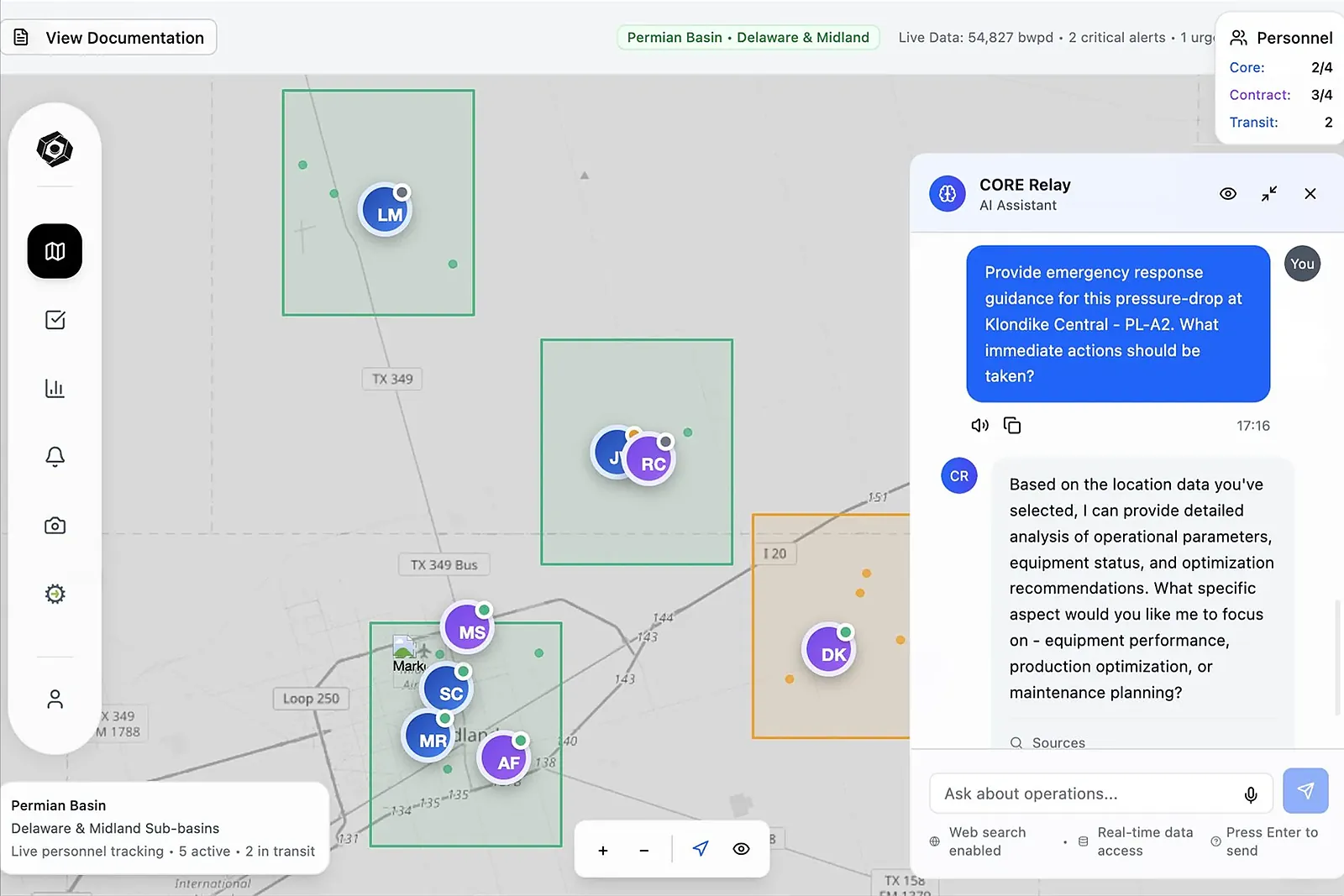Click the 17:16 message timestamp

click(x=1252, y=426)
